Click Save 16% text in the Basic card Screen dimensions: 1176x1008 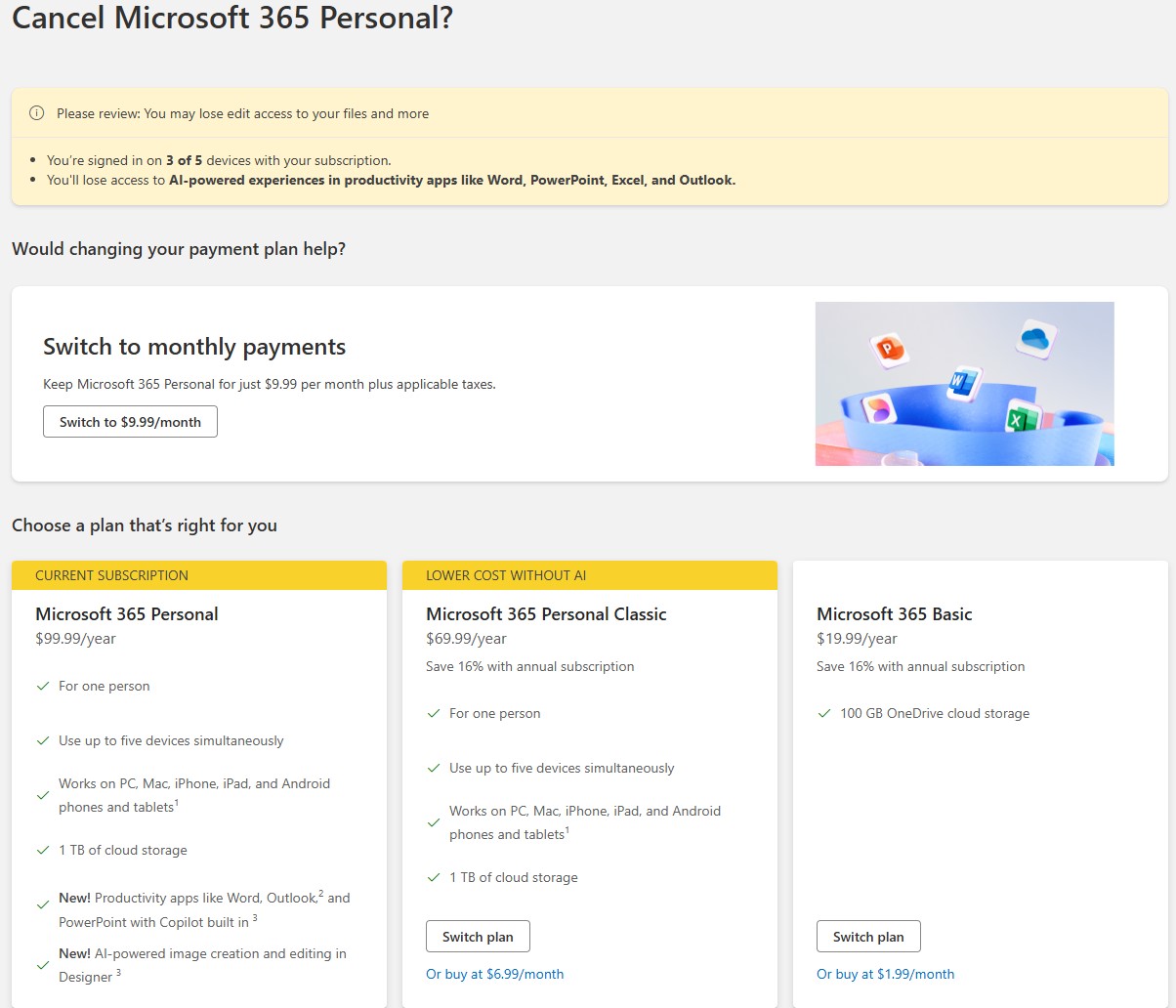click(921, 666)
